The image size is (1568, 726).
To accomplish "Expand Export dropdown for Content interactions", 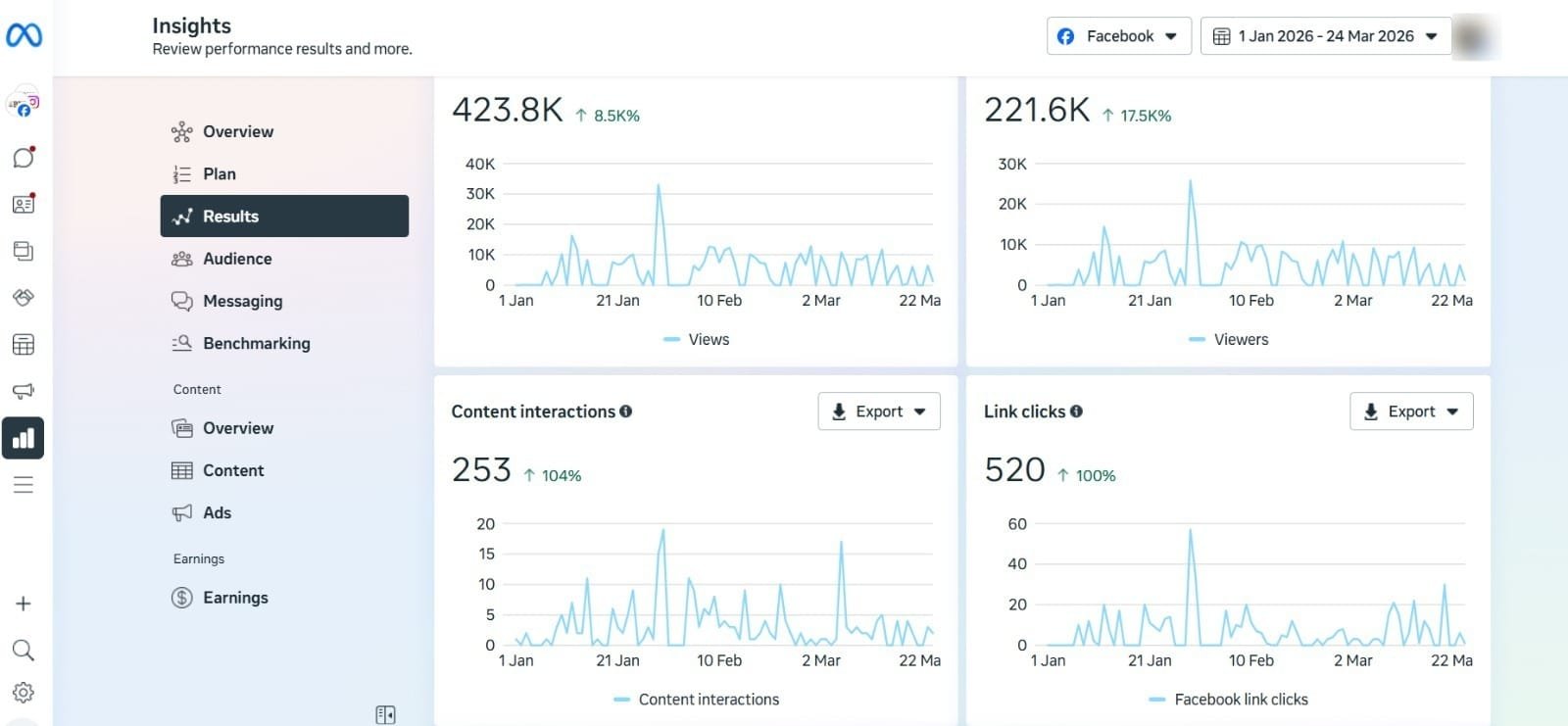I will coord(878,411).
